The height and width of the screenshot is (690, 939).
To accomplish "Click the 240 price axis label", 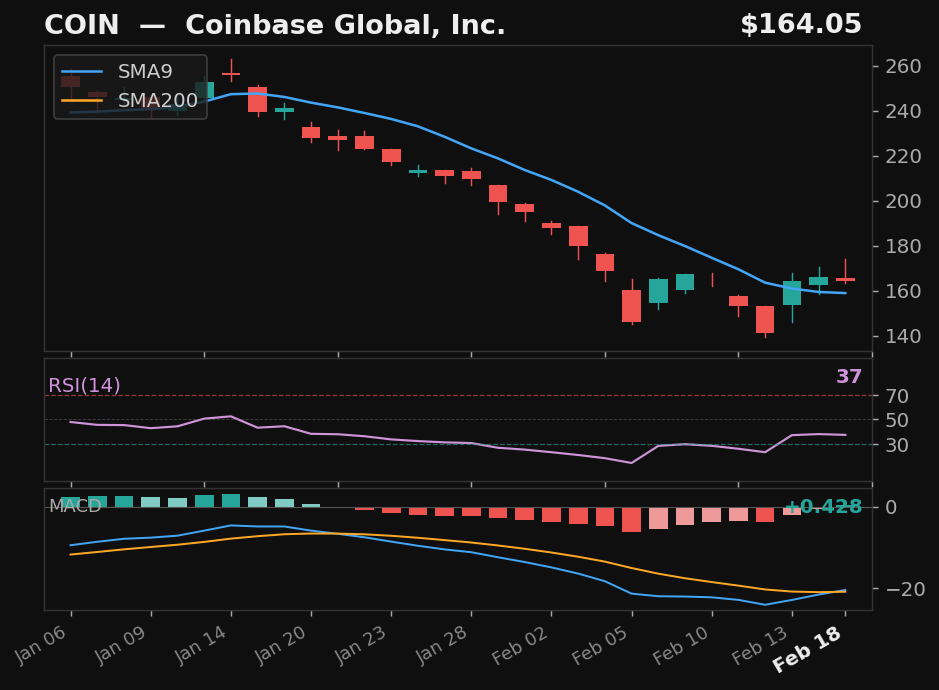I will pyautogui.click(x=903, y=111).
